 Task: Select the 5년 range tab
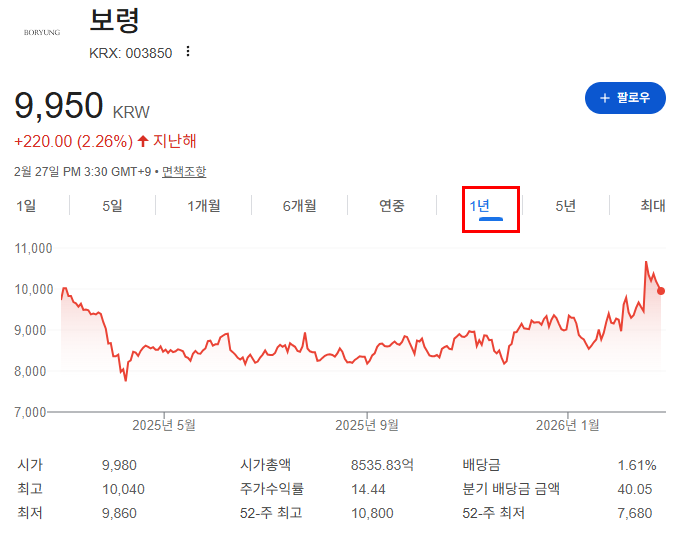pos(565,206)
